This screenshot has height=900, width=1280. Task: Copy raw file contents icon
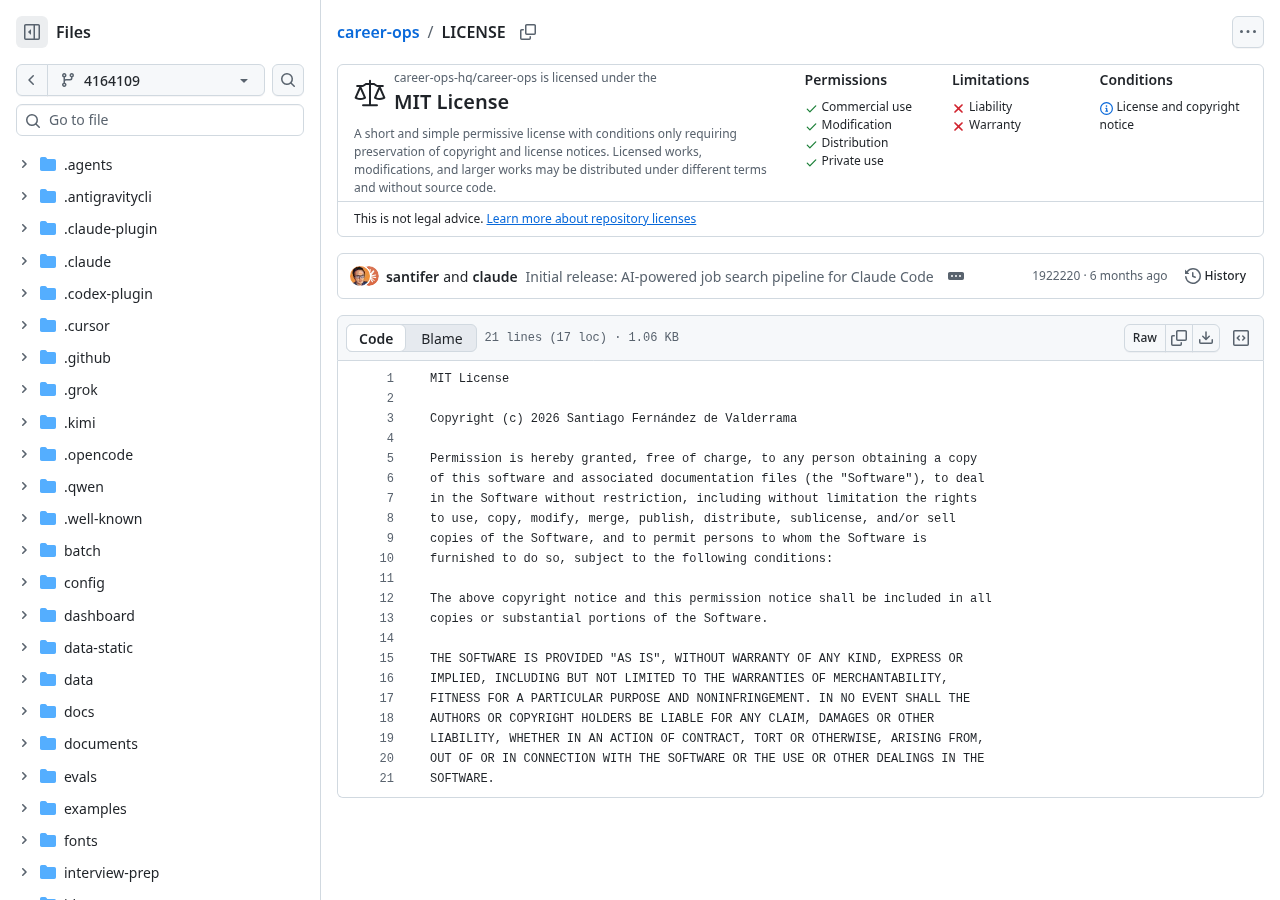point(1179,338)
